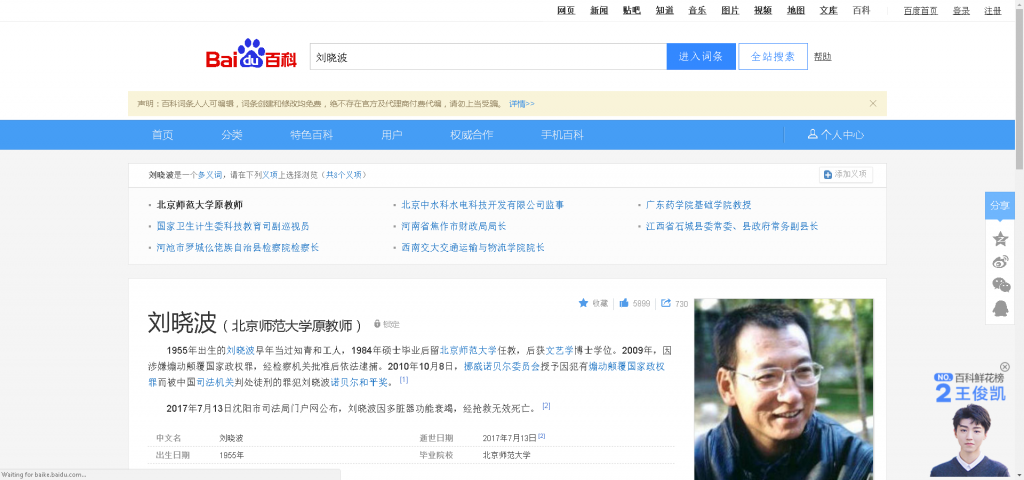Click the share arrow icon showing 730
1024x480 pixels.
666,303
